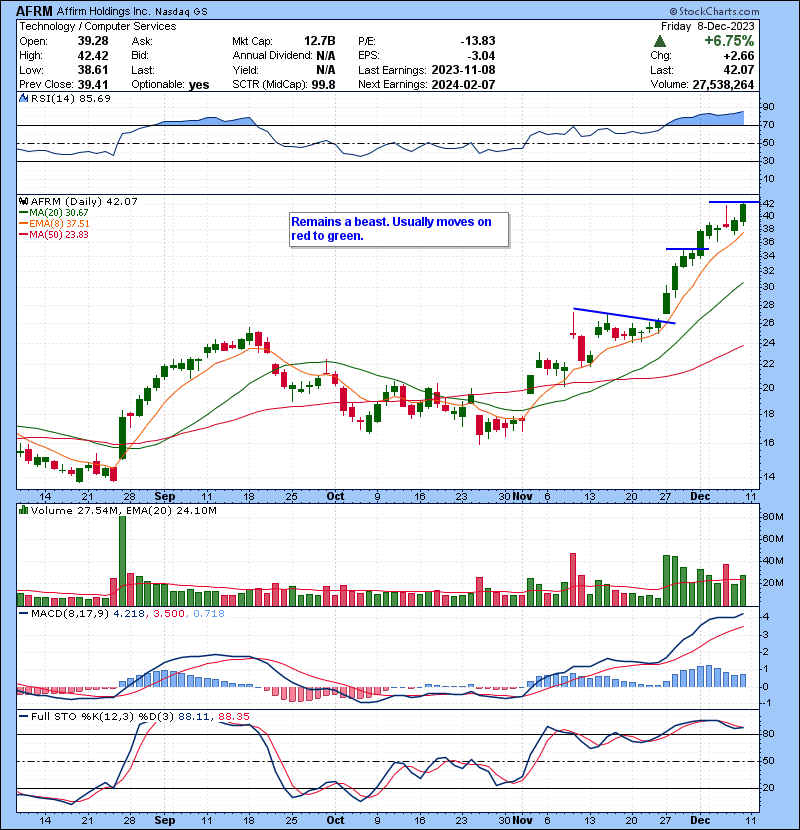The width and height of the screenshot is (800, 830).
Task: Click the Friday 8-Dec-2023 date label
Action: point(707,26)
